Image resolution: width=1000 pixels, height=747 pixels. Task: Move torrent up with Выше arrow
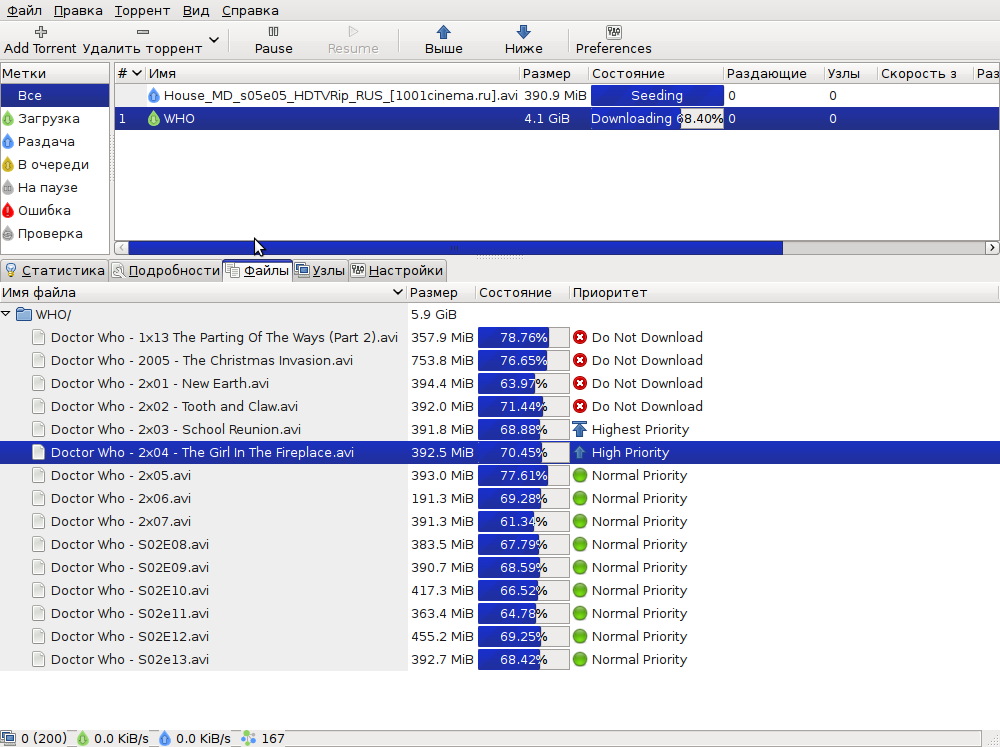click(x=444, y=40)
